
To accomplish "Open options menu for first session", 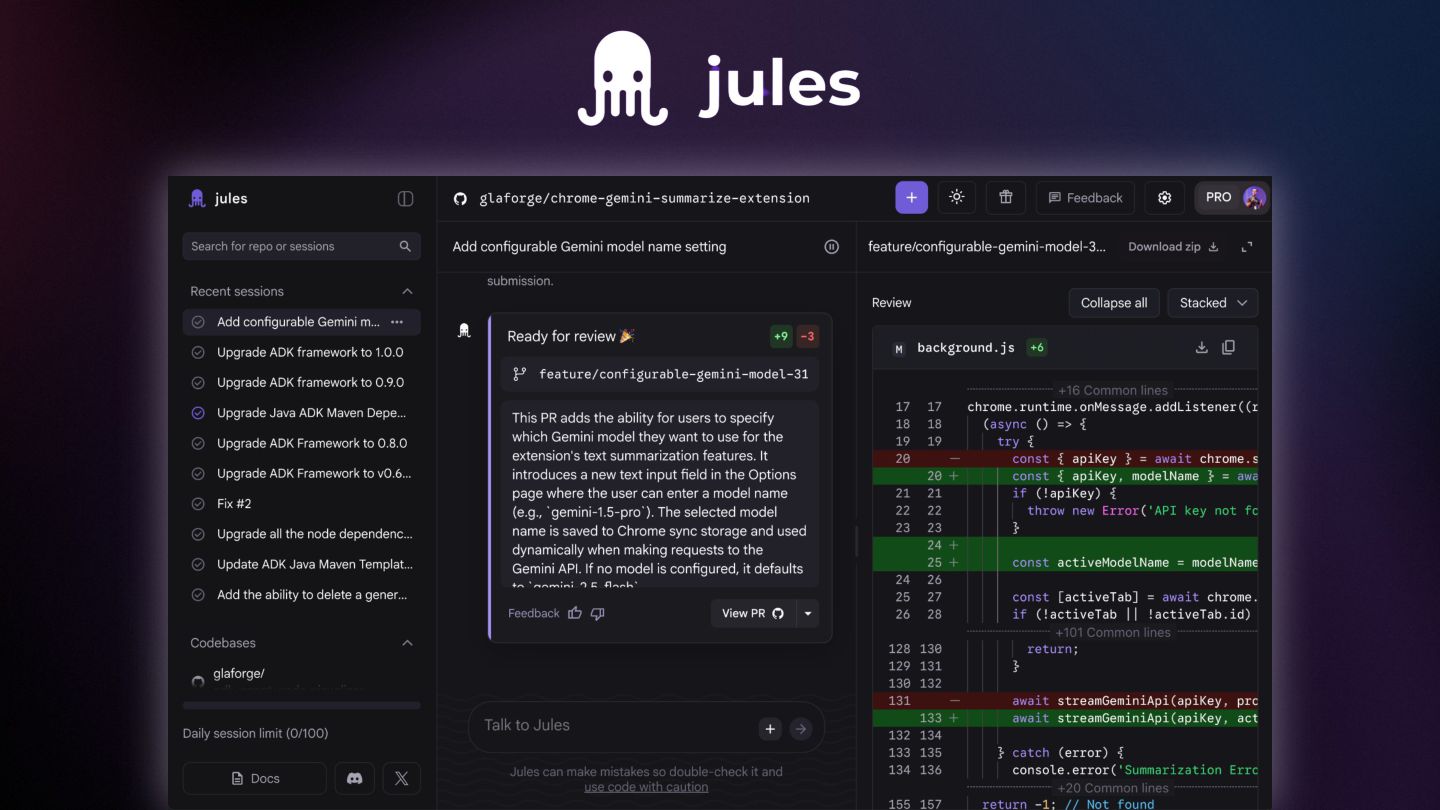I will tap(397, 322).
